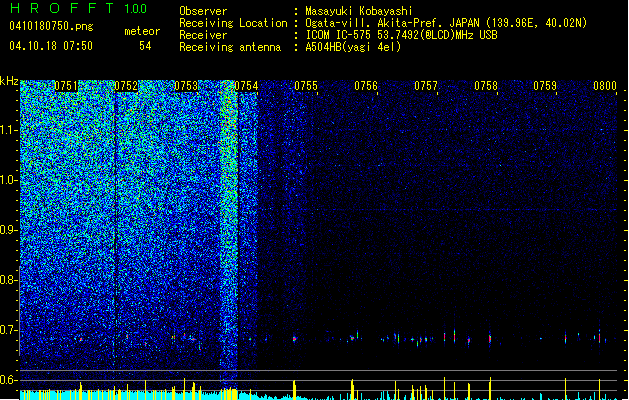
Task: Click the meteor count 54
Action: pyautogui.click(x=145, y=46)
